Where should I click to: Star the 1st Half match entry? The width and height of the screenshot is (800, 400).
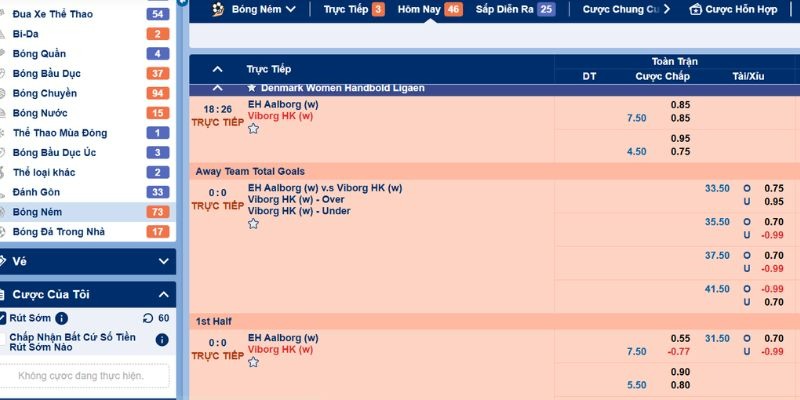[253, 362]
